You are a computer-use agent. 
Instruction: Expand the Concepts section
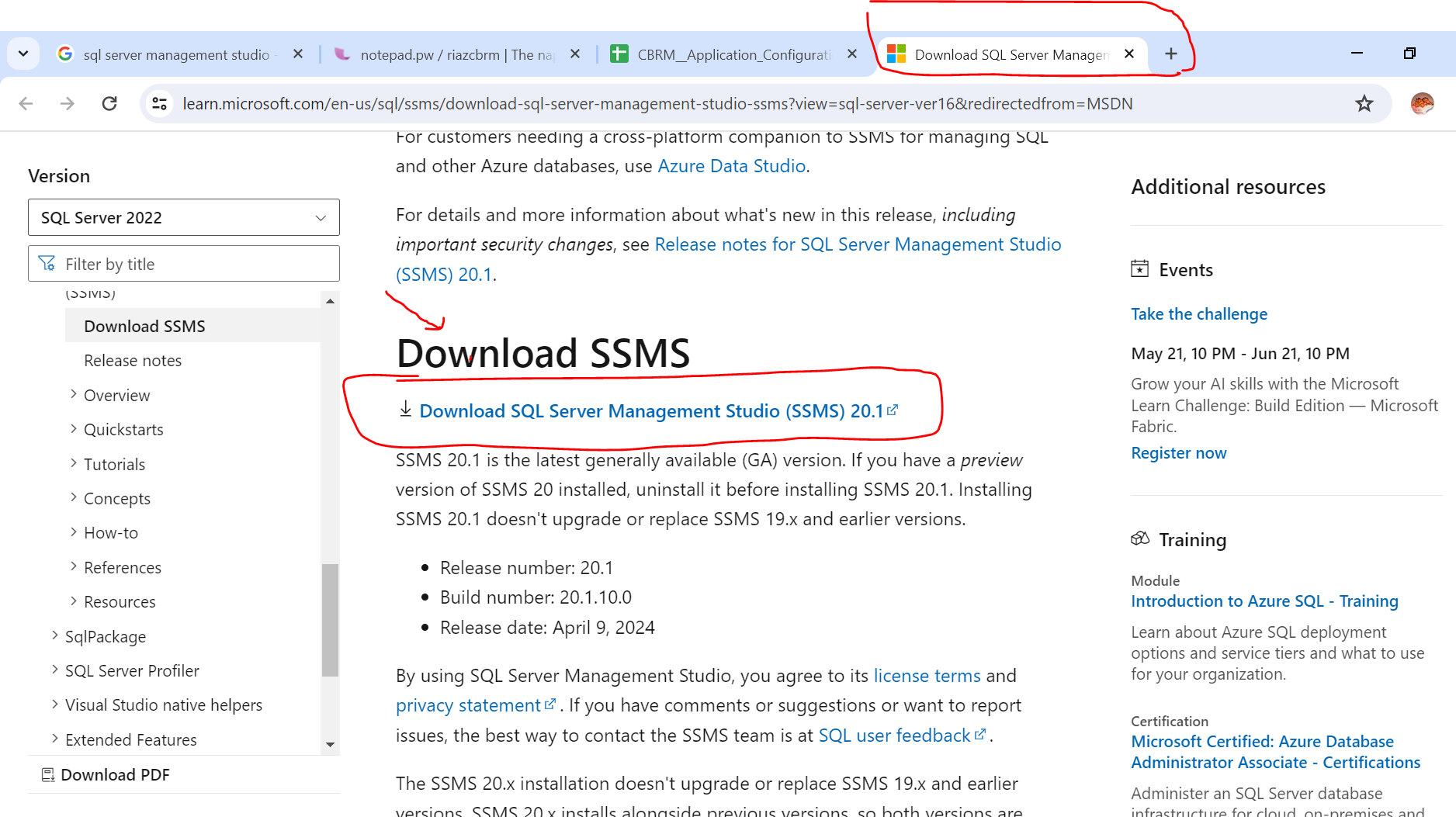74,497
